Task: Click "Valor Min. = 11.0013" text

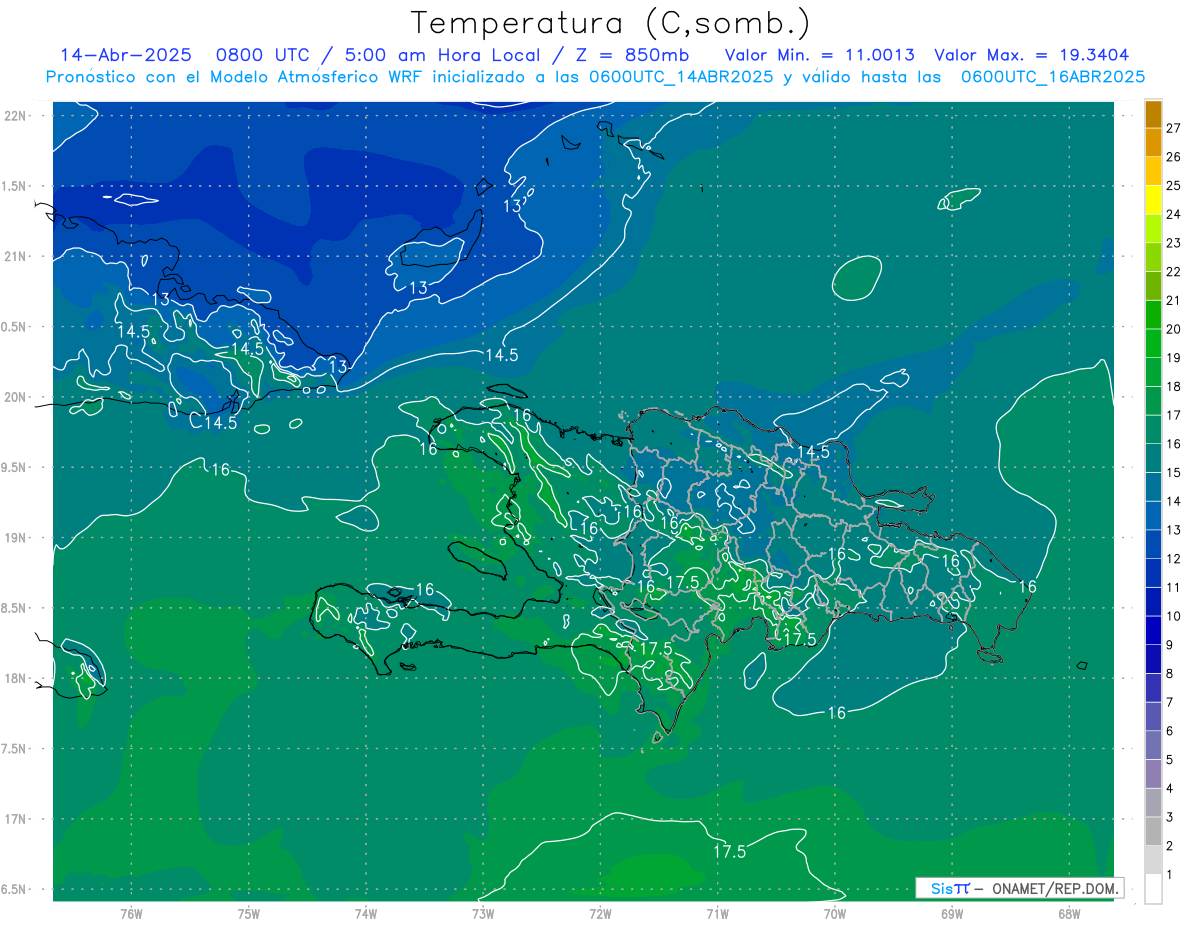Action: point(819,55)
